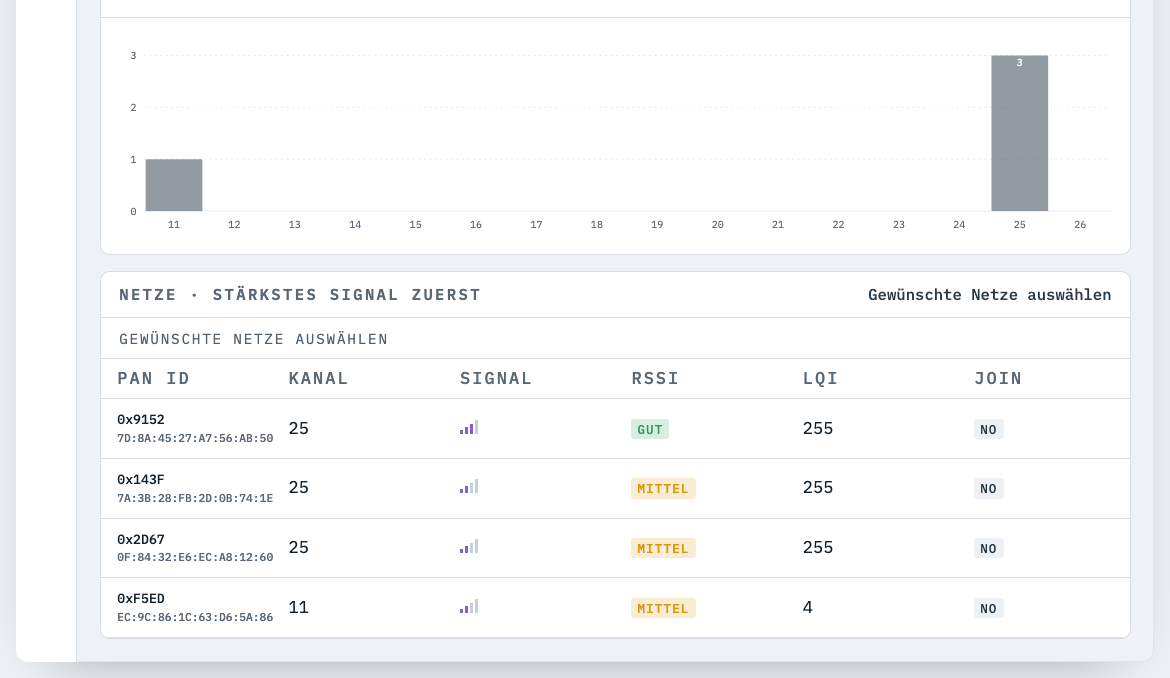Click the signal bars icon for network 0x2D67
The height and width of the screenshot is (678, 1170).
(468, 548)
